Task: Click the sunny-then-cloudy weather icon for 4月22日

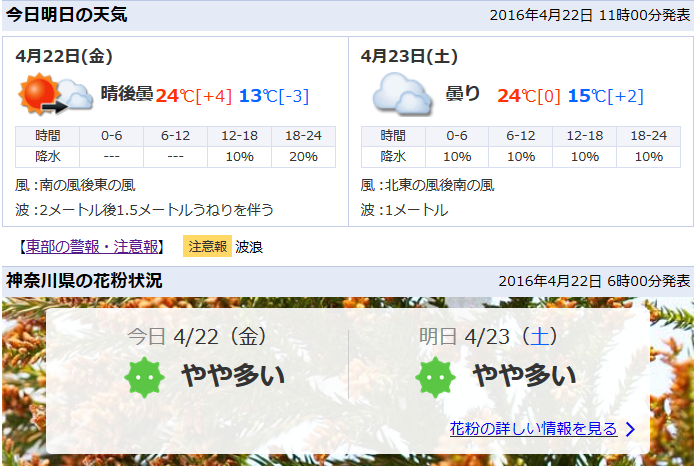Action: tap(55, 94)
